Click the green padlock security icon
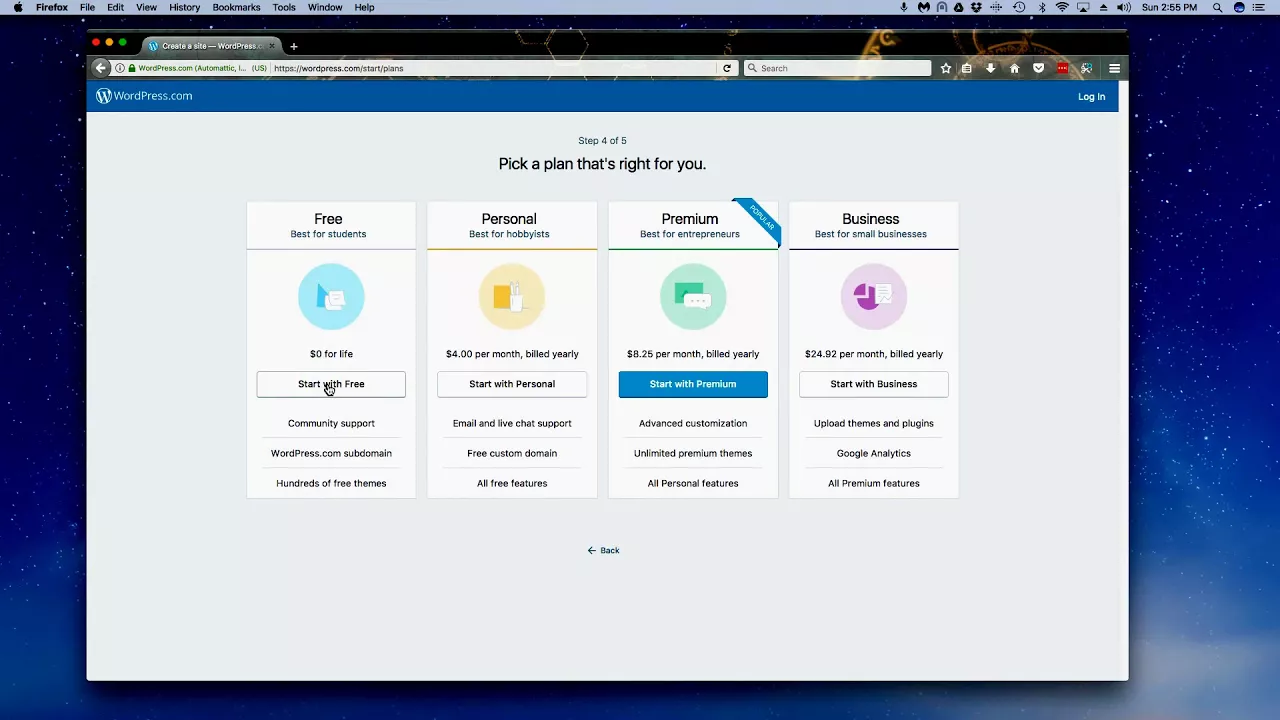 [132, 68]
